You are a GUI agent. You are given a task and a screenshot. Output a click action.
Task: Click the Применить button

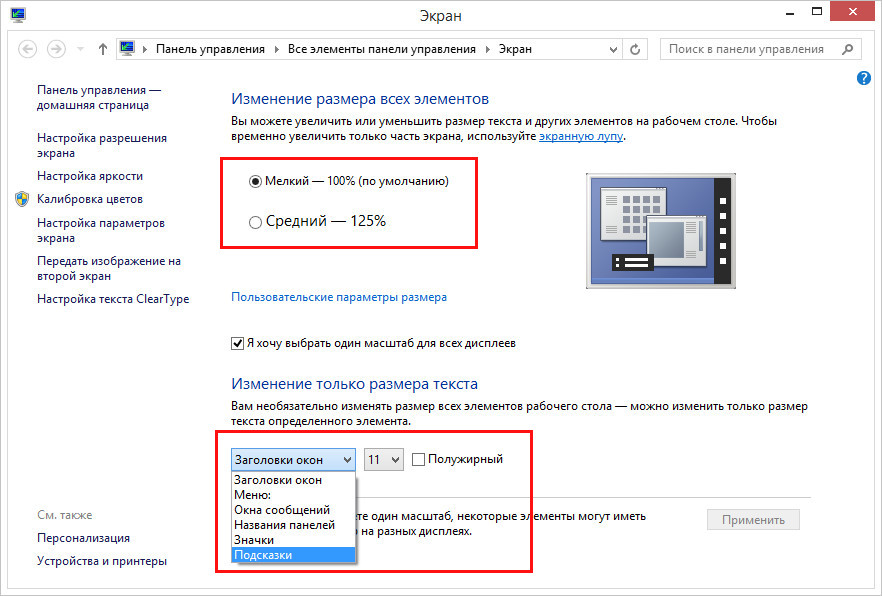753,520
